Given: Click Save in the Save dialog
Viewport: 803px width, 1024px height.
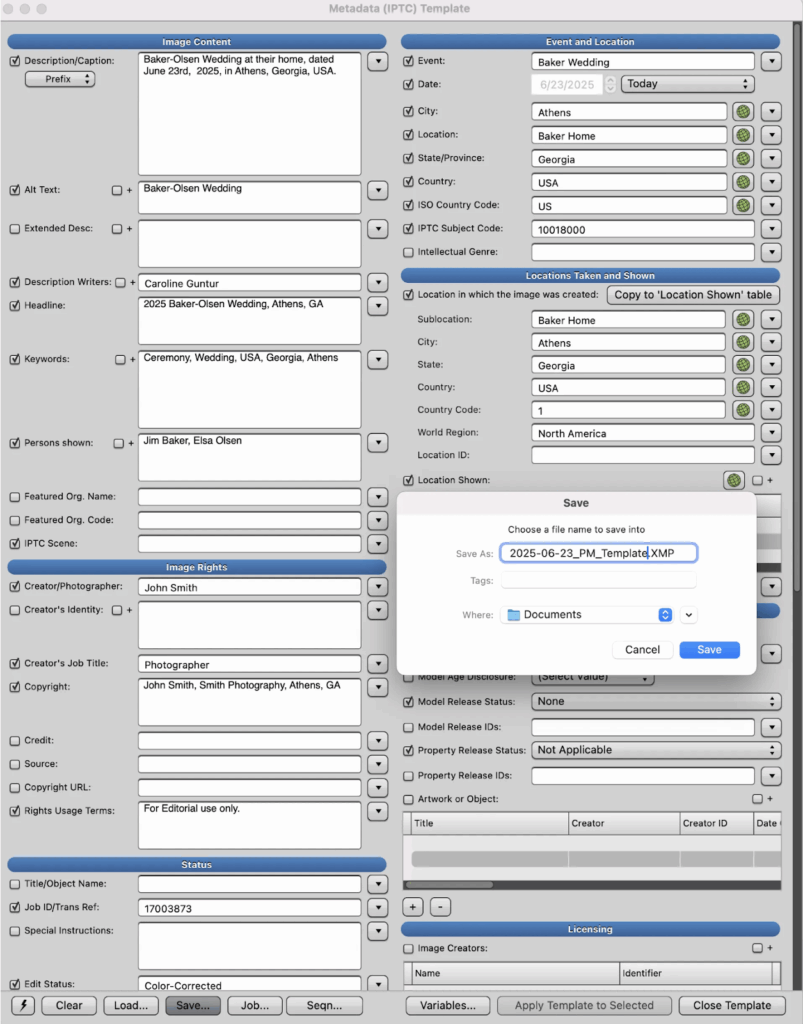Looking at the screenshot, I should point(710,650).
